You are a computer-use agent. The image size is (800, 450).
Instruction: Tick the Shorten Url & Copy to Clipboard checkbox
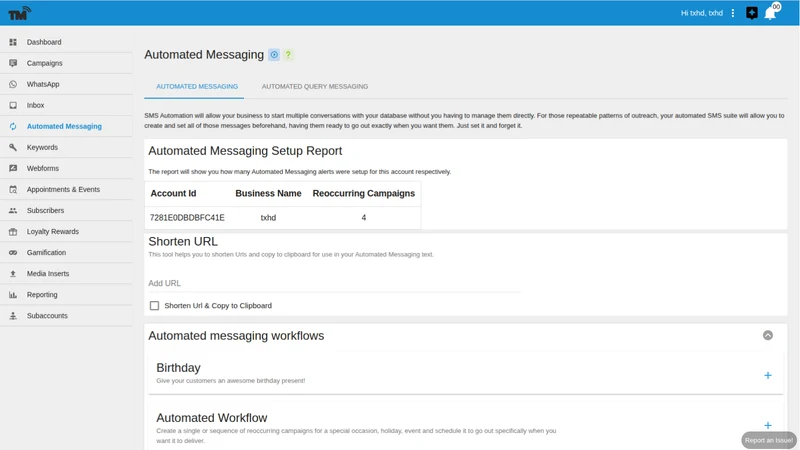point(155,306)
